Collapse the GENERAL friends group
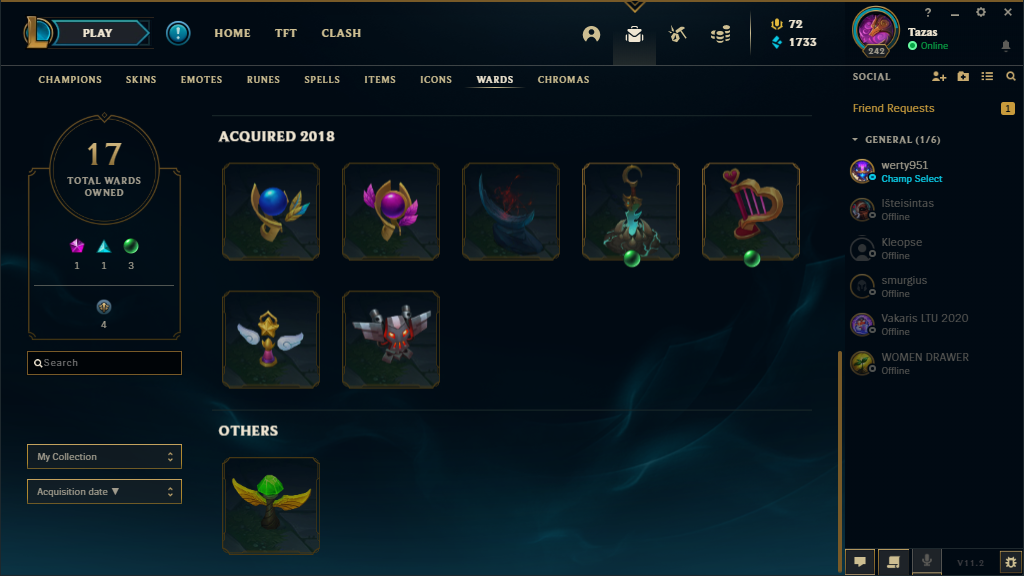This screenshot has width=1024, height=576. (855, 140)
